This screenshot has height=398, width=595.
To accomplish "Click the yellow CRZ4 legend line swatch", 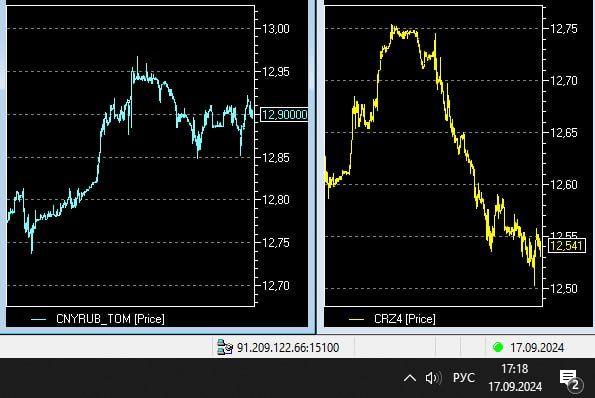I will point(356,319).
